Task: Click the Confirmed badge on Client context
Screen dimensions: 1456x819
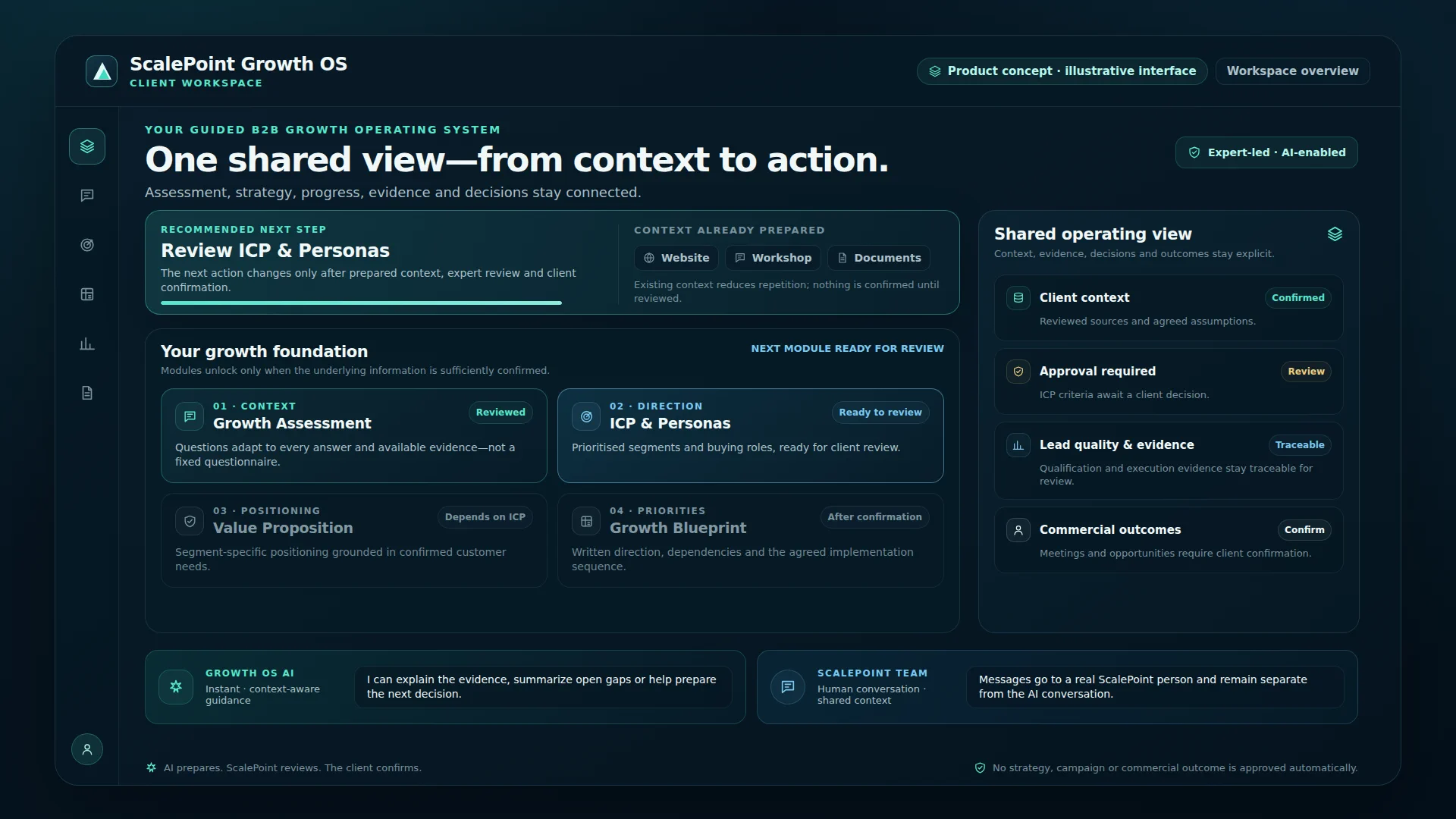Action: [1298, 298]
